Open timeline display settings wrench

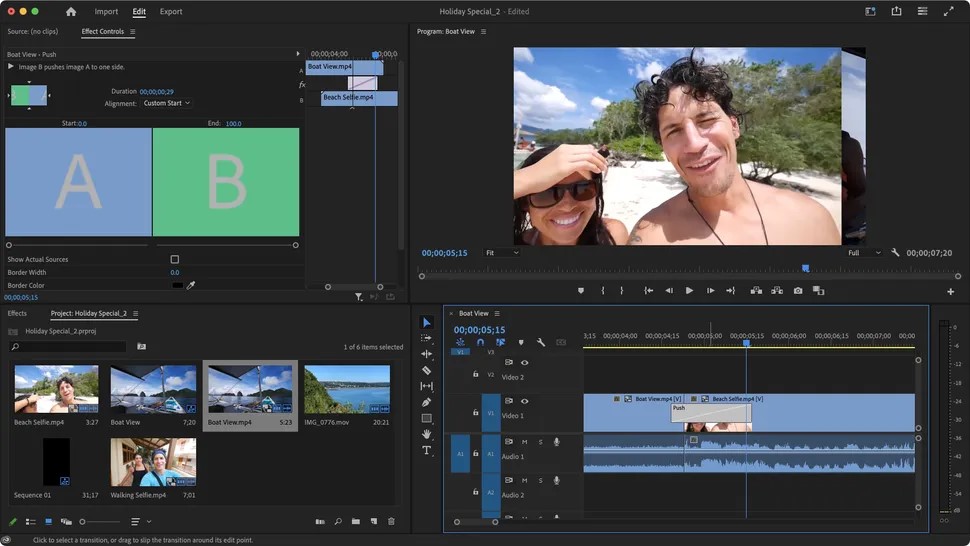(x=540, y=343)
